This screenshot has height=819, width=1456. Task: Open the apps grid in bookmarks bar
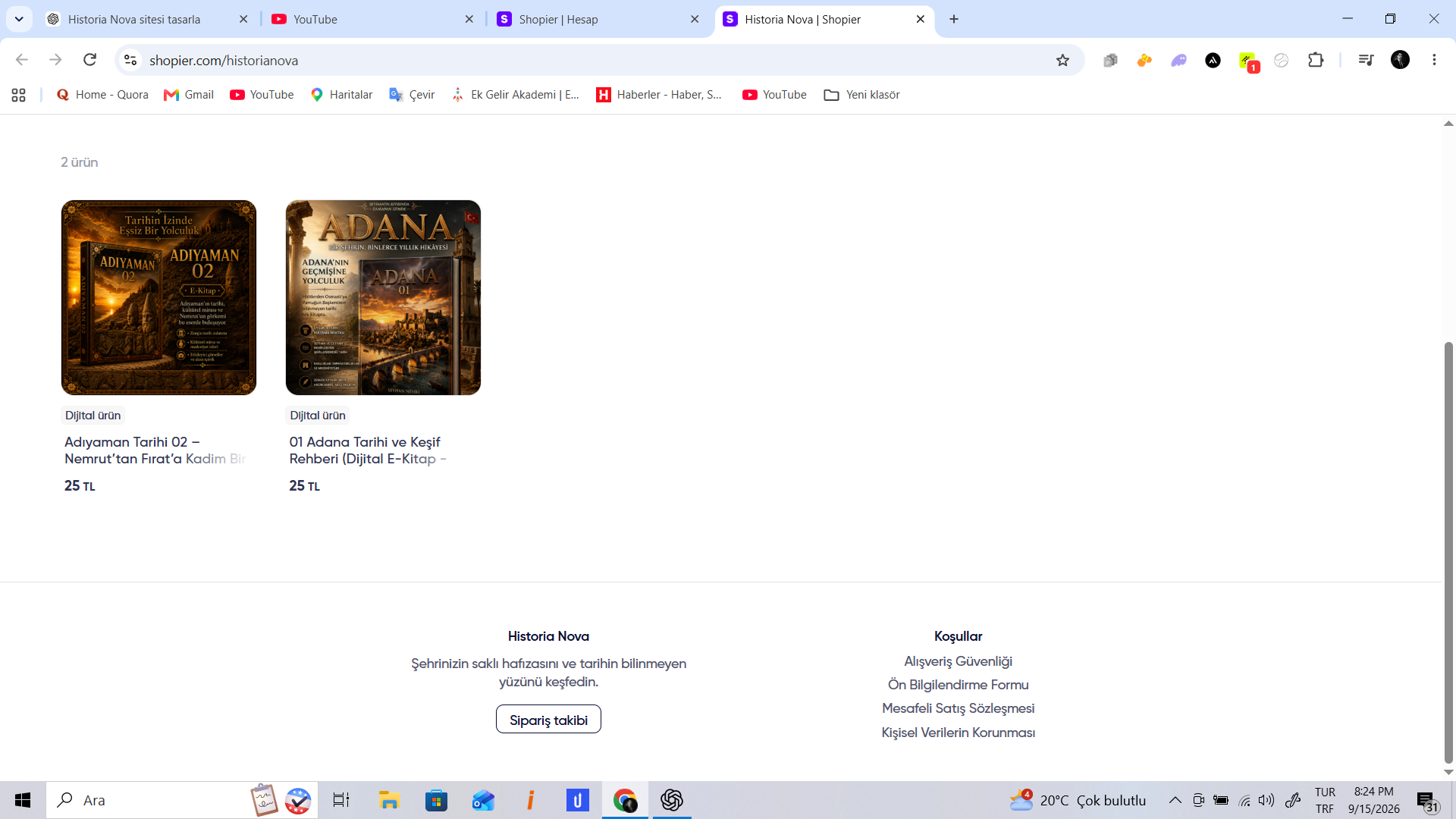point(19,95)
